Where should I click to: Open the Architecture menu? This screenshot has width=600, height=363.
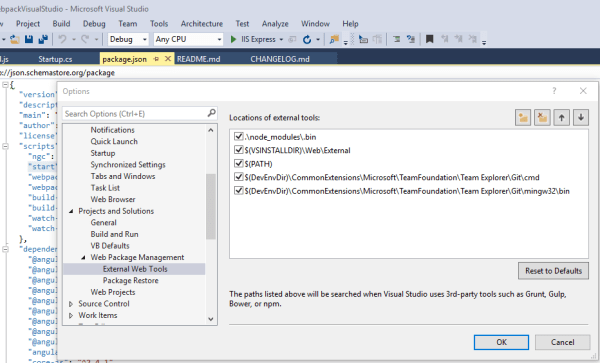click(x=202, y=24)
